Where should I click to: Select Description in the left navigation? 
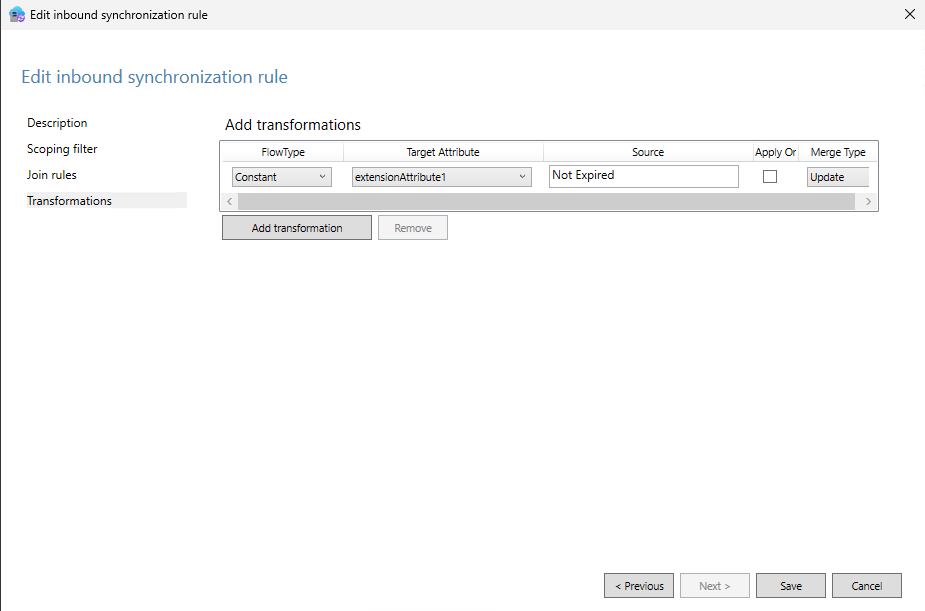tap(57, 122)
